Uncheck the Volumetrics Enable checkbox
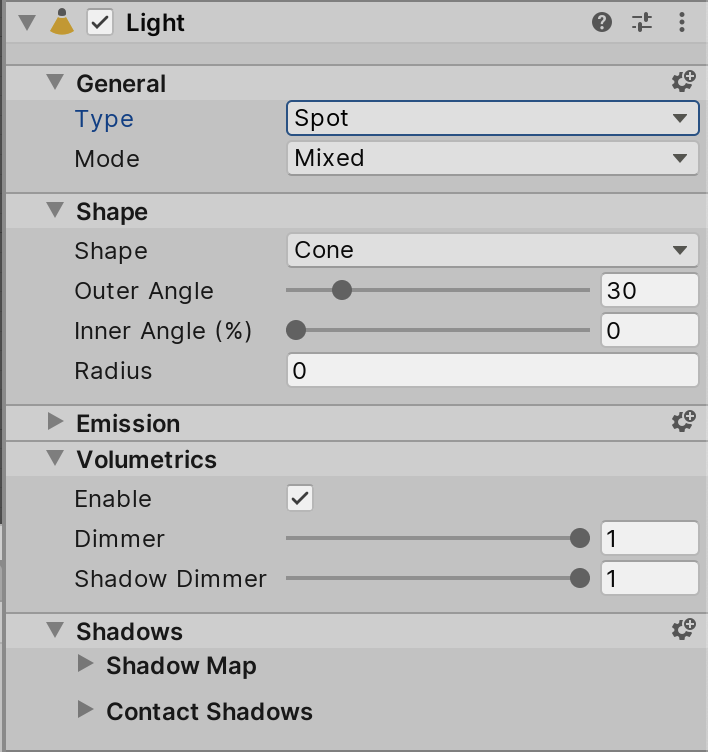 [x=300, y=498]
